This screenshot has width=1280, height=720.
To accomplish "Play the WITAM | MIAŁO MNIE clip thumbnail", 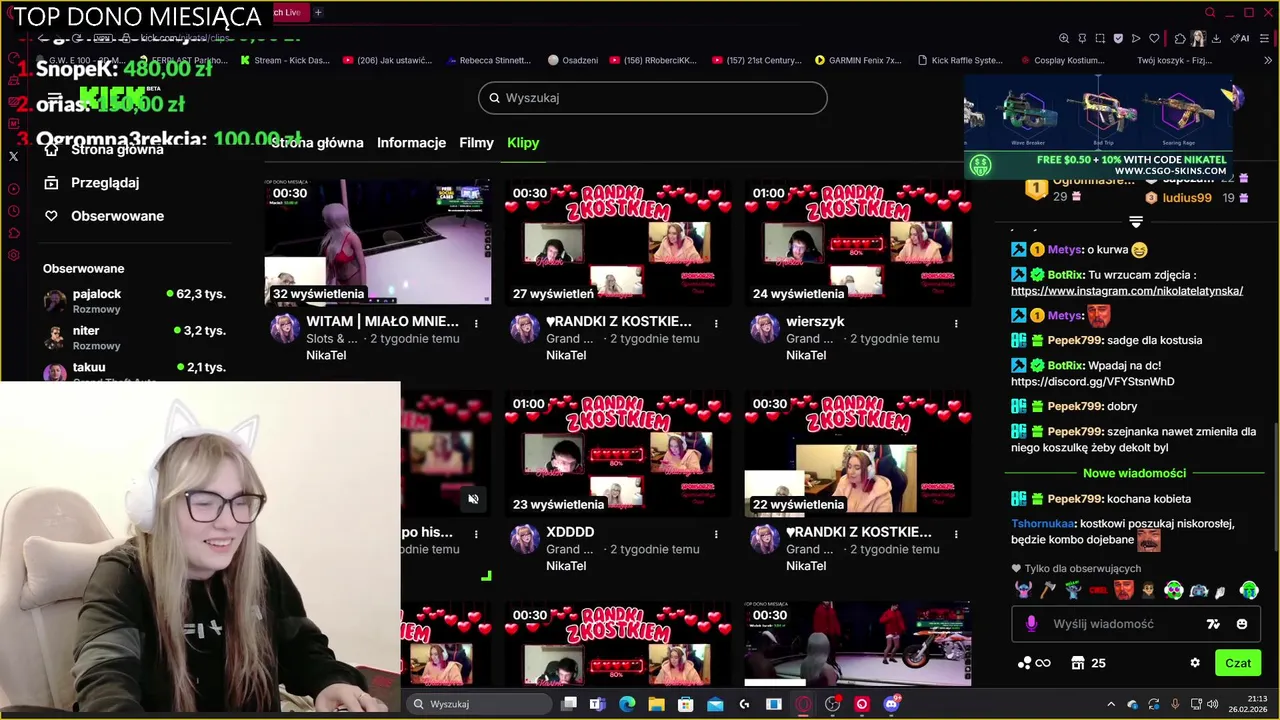I will pyautogui.click(x=378, y=242).
